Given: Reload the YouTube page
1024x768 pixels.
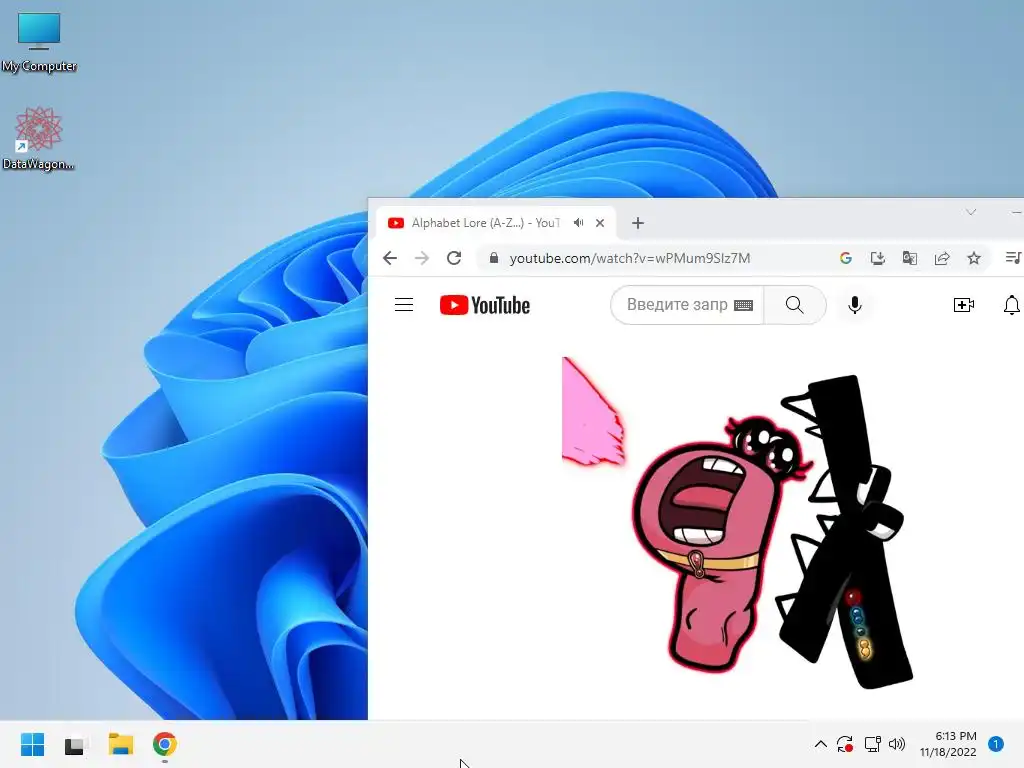Looking at the screenshot, I should point(454,258).
